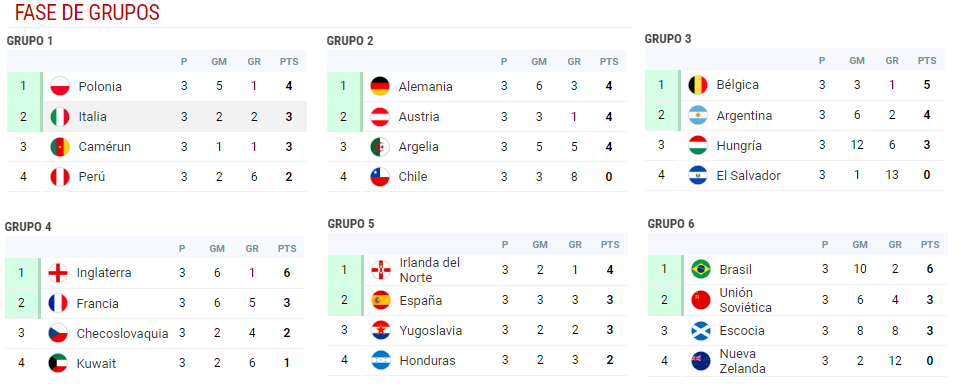Open the Unión Soviética team link
960x391 pixels.
coord(746,300)
